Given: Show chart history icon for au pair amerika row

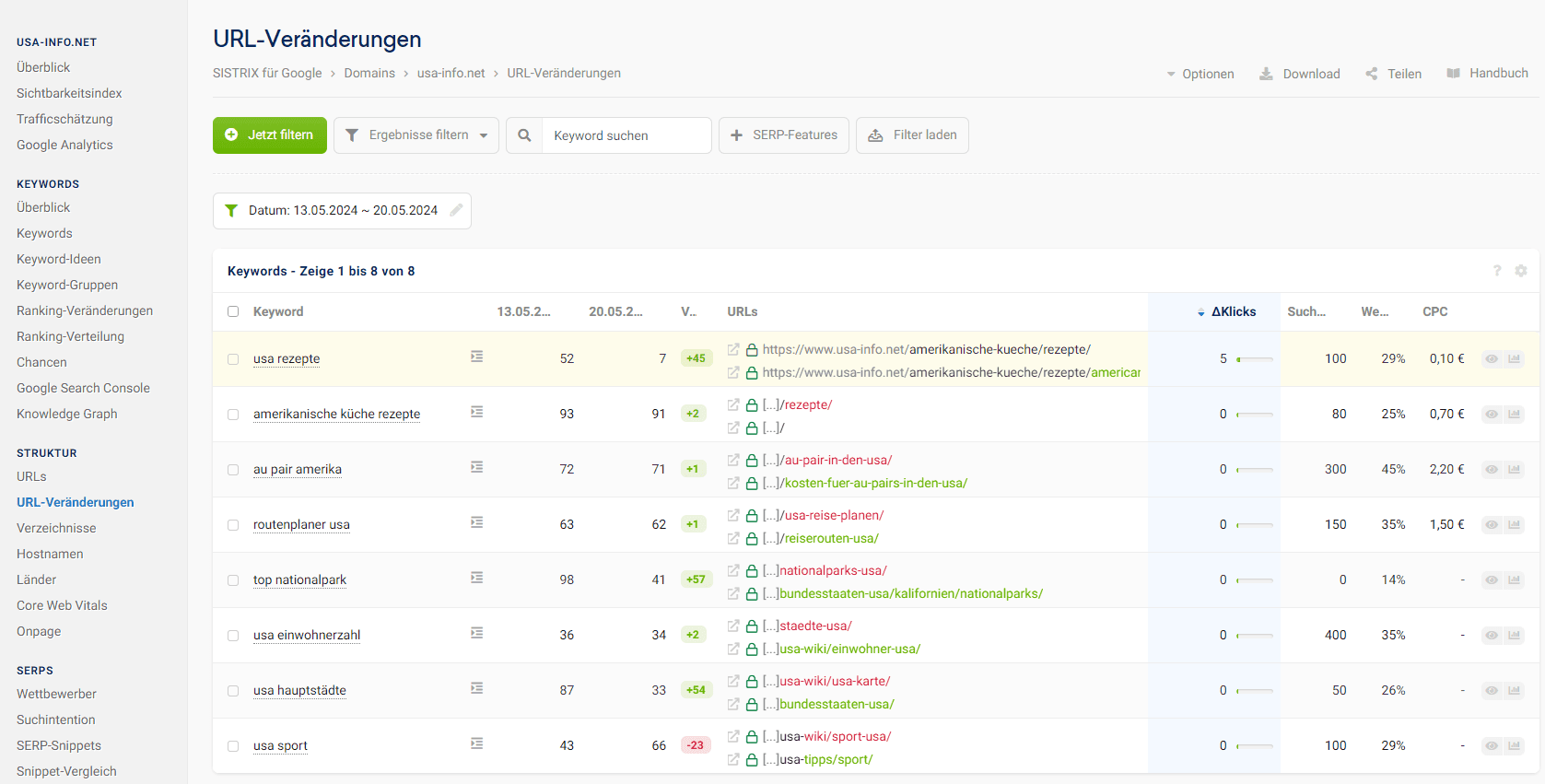Looking at the screenshot, I should 1515,469.
